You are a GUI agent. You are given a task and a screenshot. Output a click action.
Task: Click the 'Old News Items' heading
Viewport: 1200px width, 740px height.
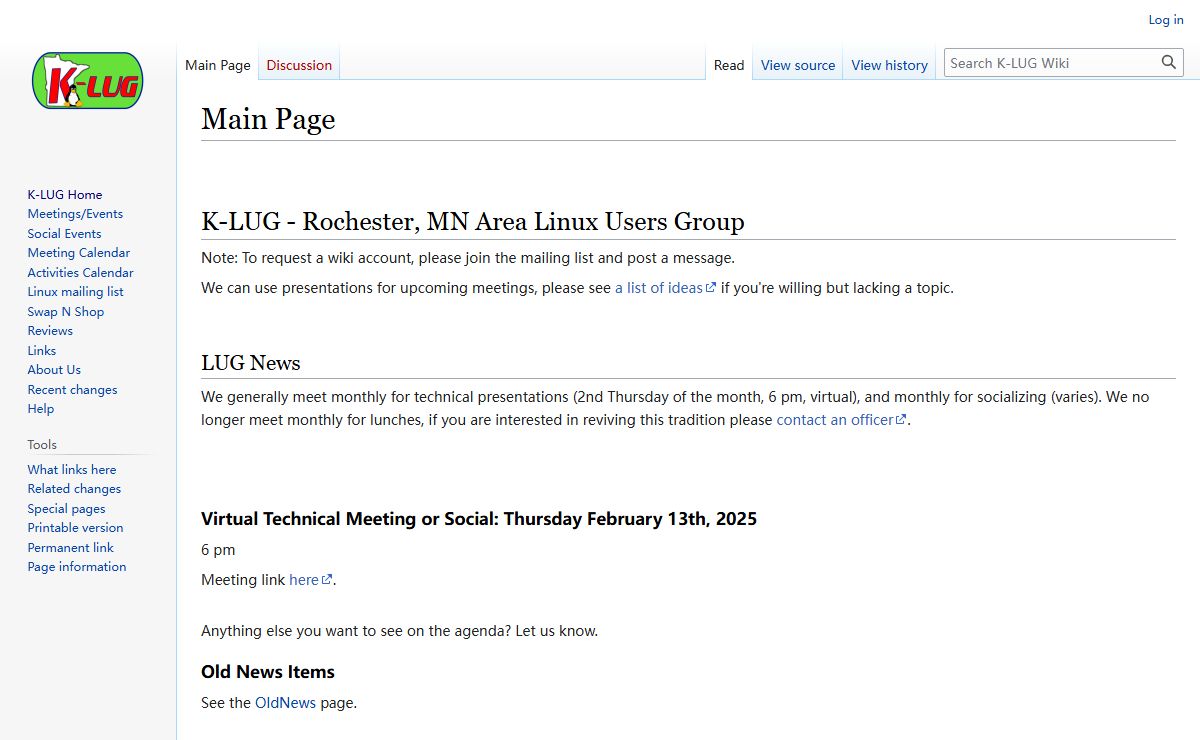pos(268,672)
